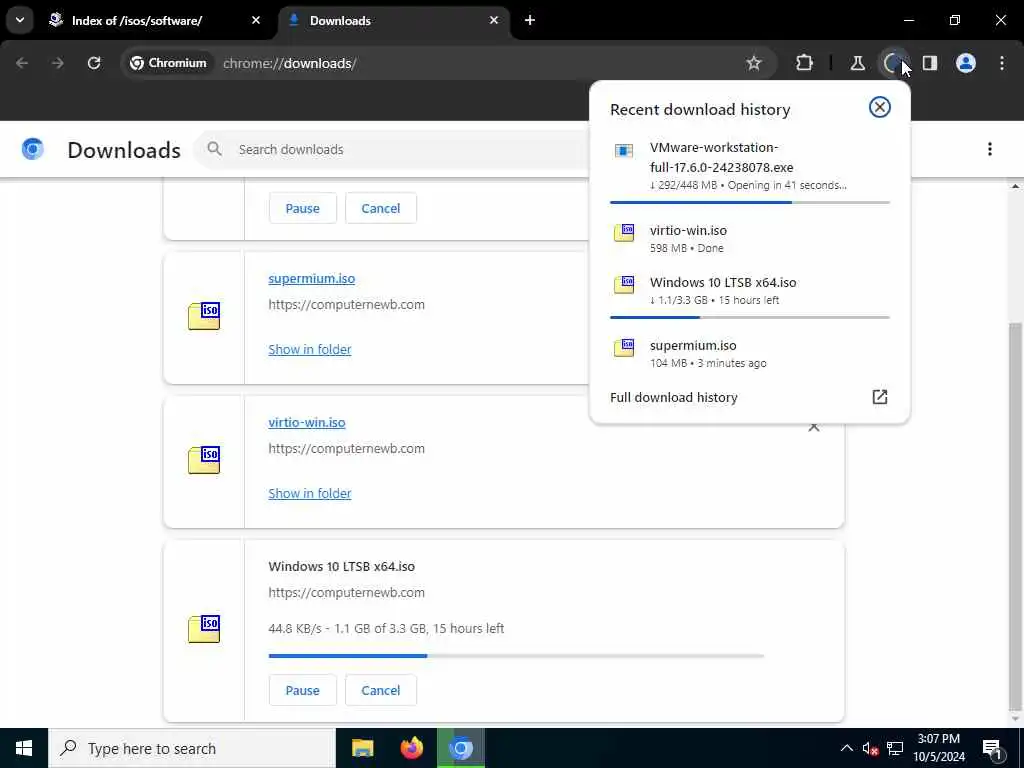
Task: Open the tab search dropdown arrow
Action: click(x=20, y=20)
